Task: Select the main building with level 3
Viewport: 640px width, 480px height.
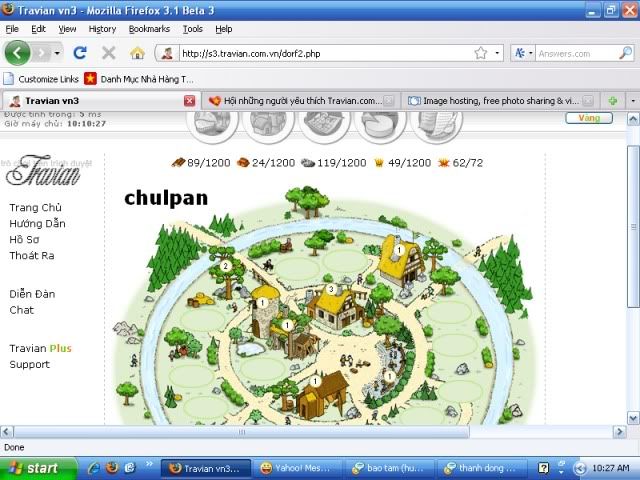Action: [x=336, y=307]
